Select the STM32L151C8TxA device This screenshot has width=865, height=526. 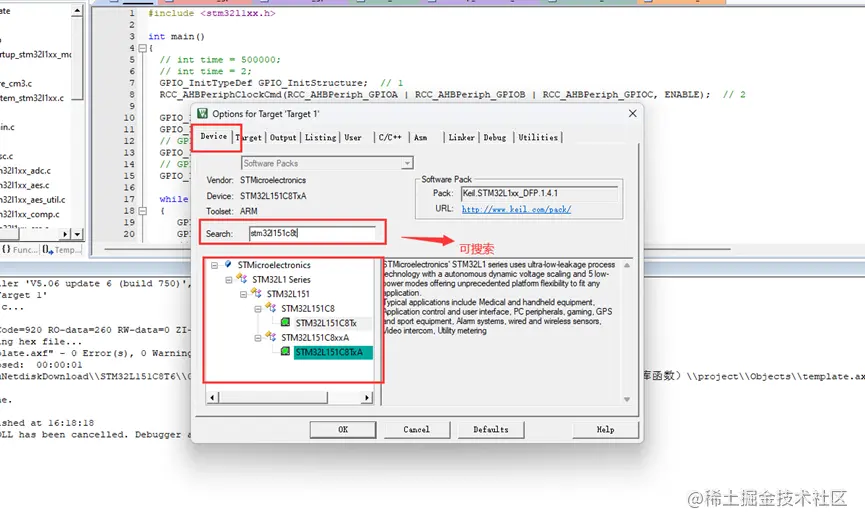pyautogui.click(x=333, y=352)
